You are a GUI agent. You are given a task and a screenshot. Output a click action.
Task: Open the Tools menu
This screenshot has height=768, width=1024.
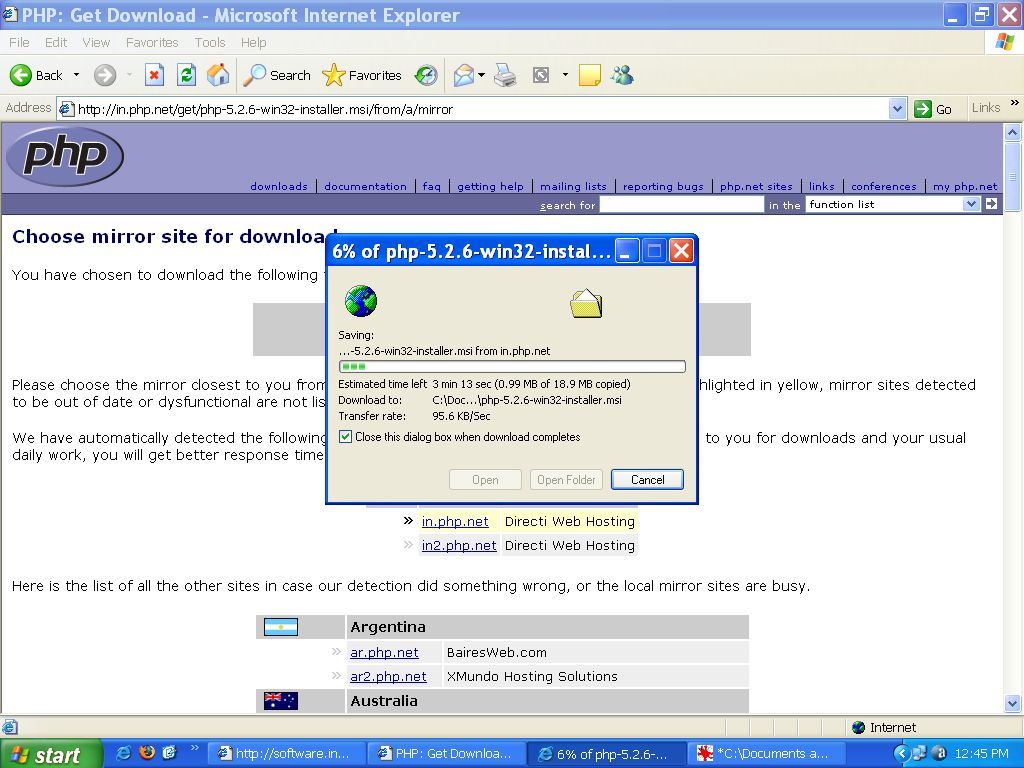tap(209, 42)
